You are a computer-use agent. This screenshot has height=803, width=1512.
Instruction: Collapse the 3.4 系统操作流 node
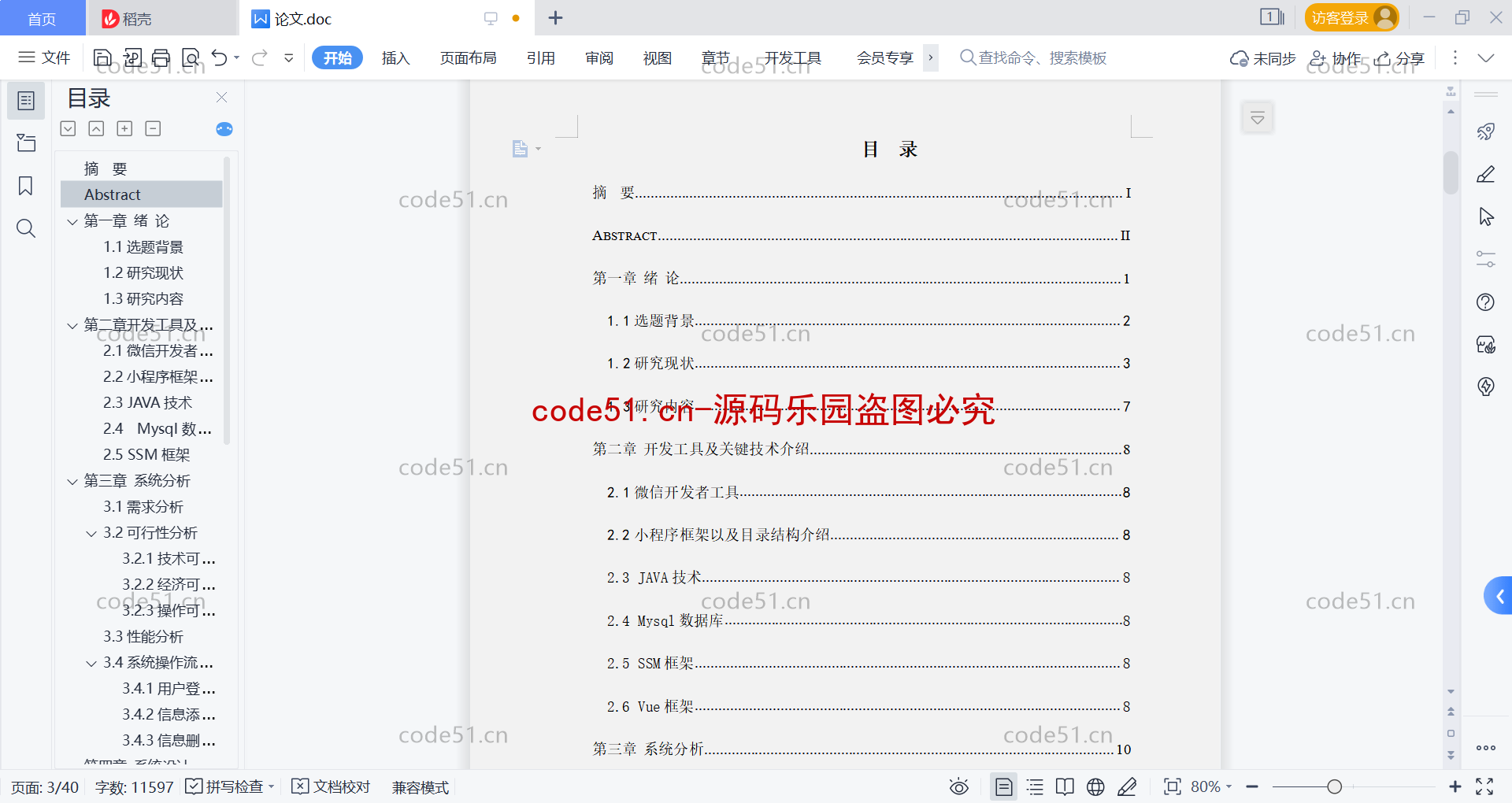91,663
